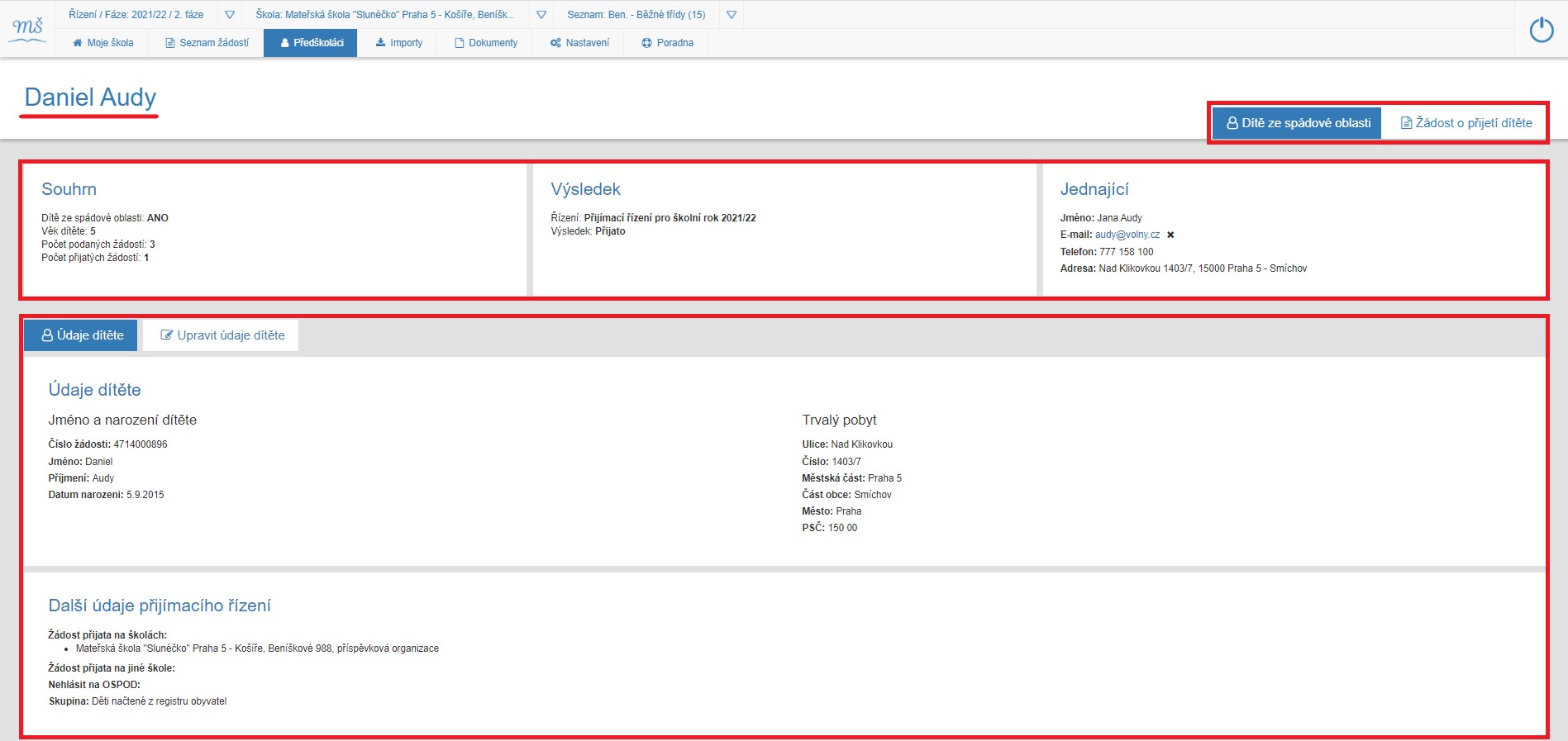Open the Dokumenty tab
The image size is (1568, 741).
pyautogui.click(x=486, y=43)
